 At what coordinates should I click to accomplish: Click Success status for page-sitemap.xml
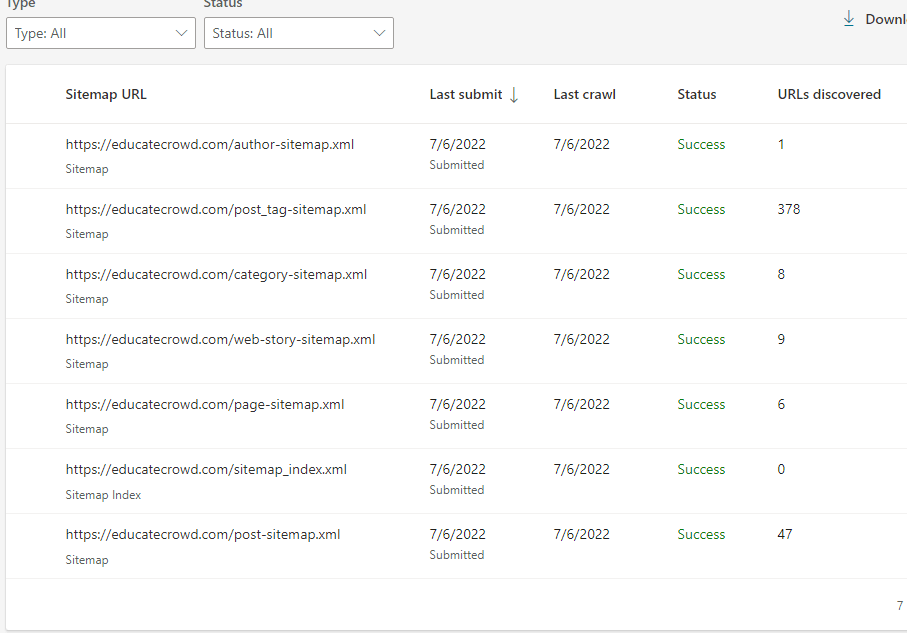[x=701, y=404]
